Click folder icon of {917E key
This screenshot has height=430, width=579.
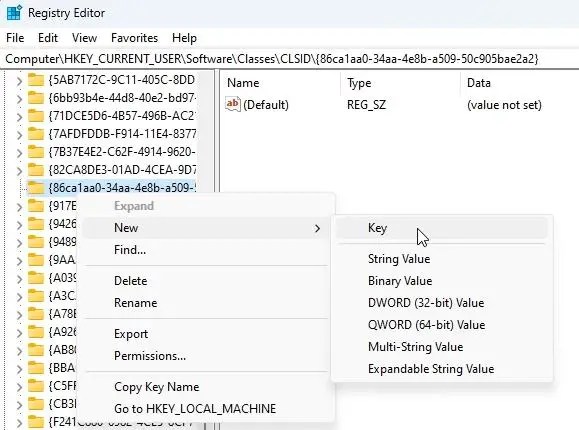pyautogui.click(x=36, y=206)
